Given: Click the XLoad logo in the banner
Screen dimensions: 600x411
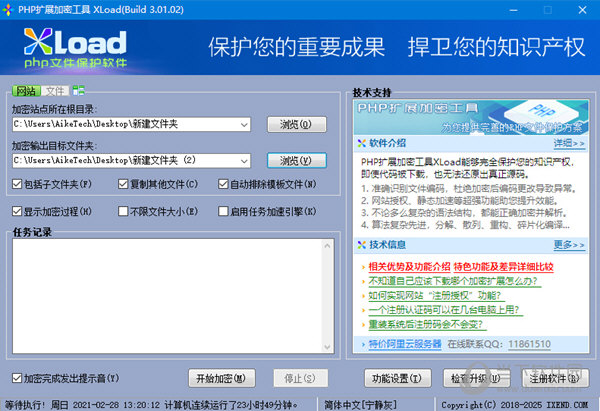Looking at the screenshot, I should (x=75, y=48).
